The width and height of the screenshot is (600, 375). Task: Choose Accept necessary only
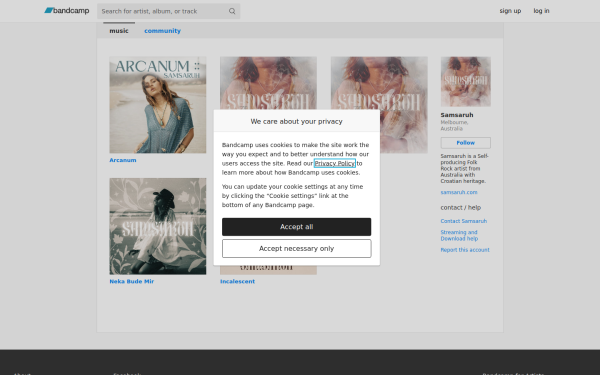pyautogui.click(x=297, y=249)
